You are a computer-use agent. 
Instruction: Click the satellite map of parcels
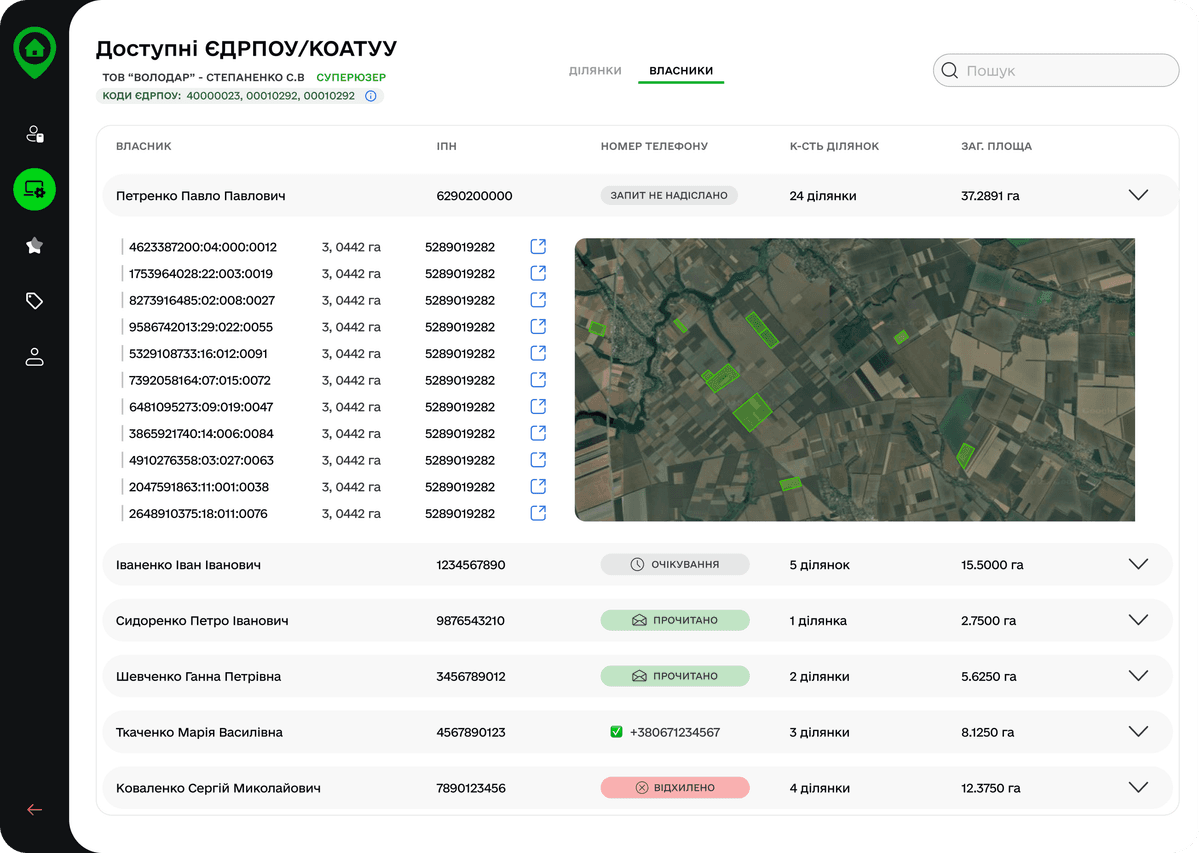pos(854,379)
